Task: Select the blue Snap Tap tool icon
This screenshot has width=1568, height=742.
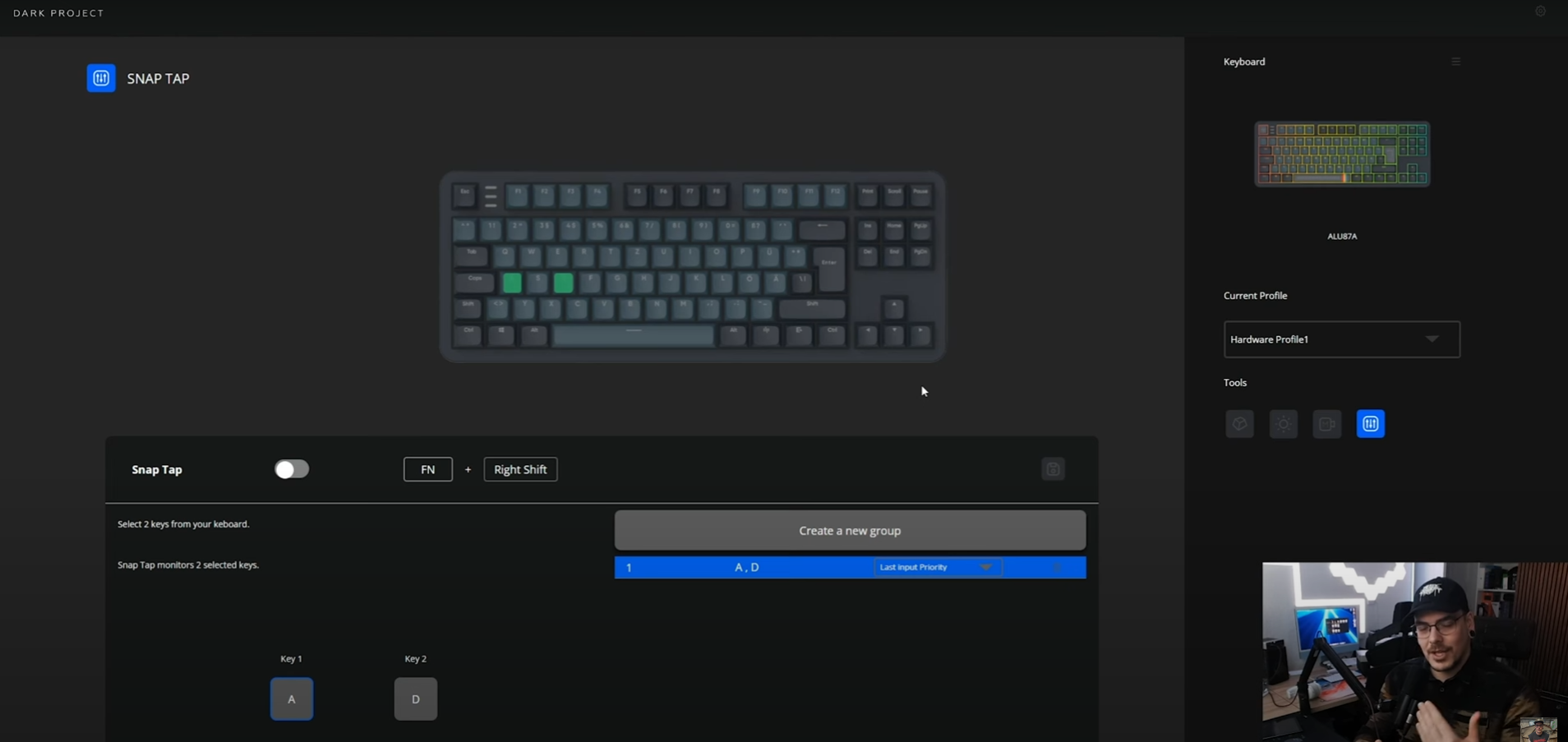Action: [1370, 424]
